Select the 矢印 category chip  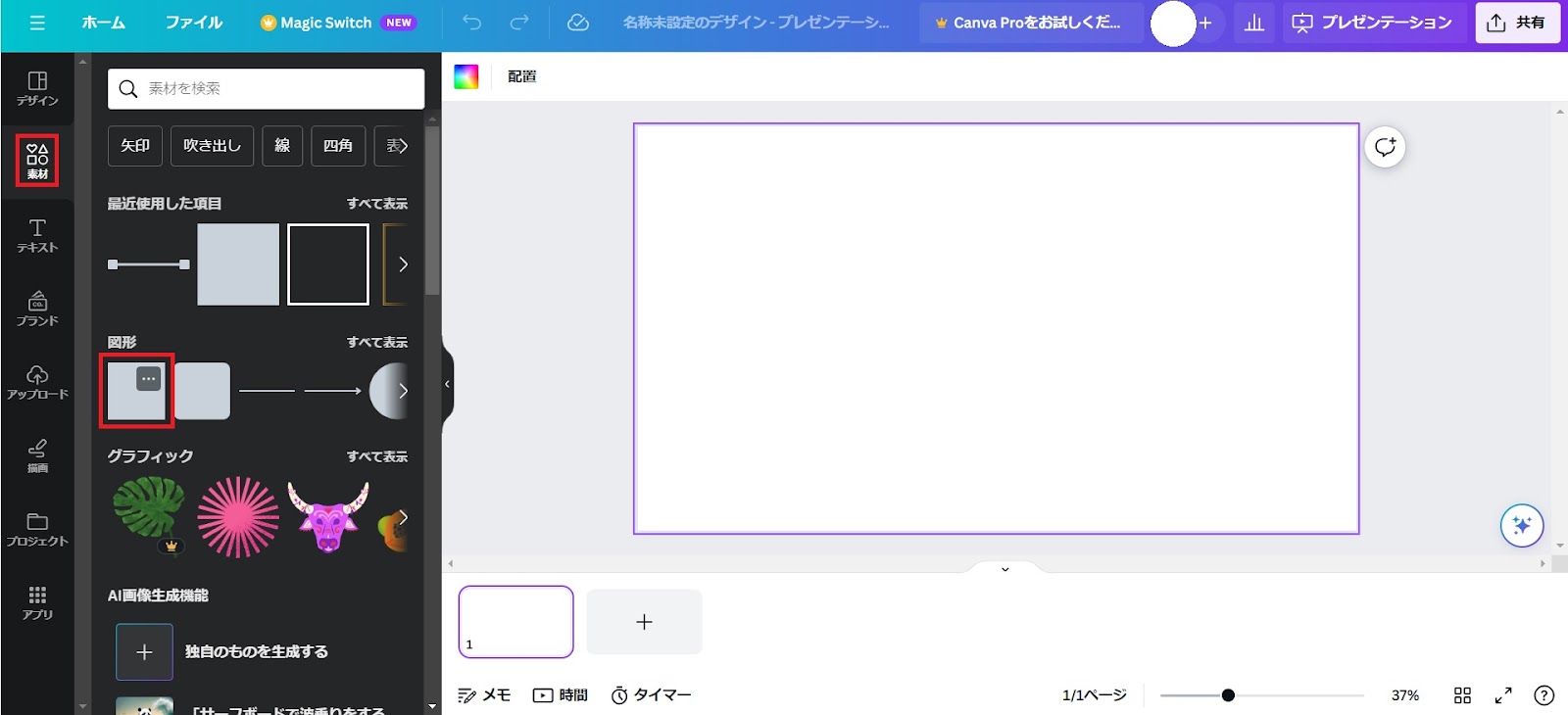pos(135,146)
